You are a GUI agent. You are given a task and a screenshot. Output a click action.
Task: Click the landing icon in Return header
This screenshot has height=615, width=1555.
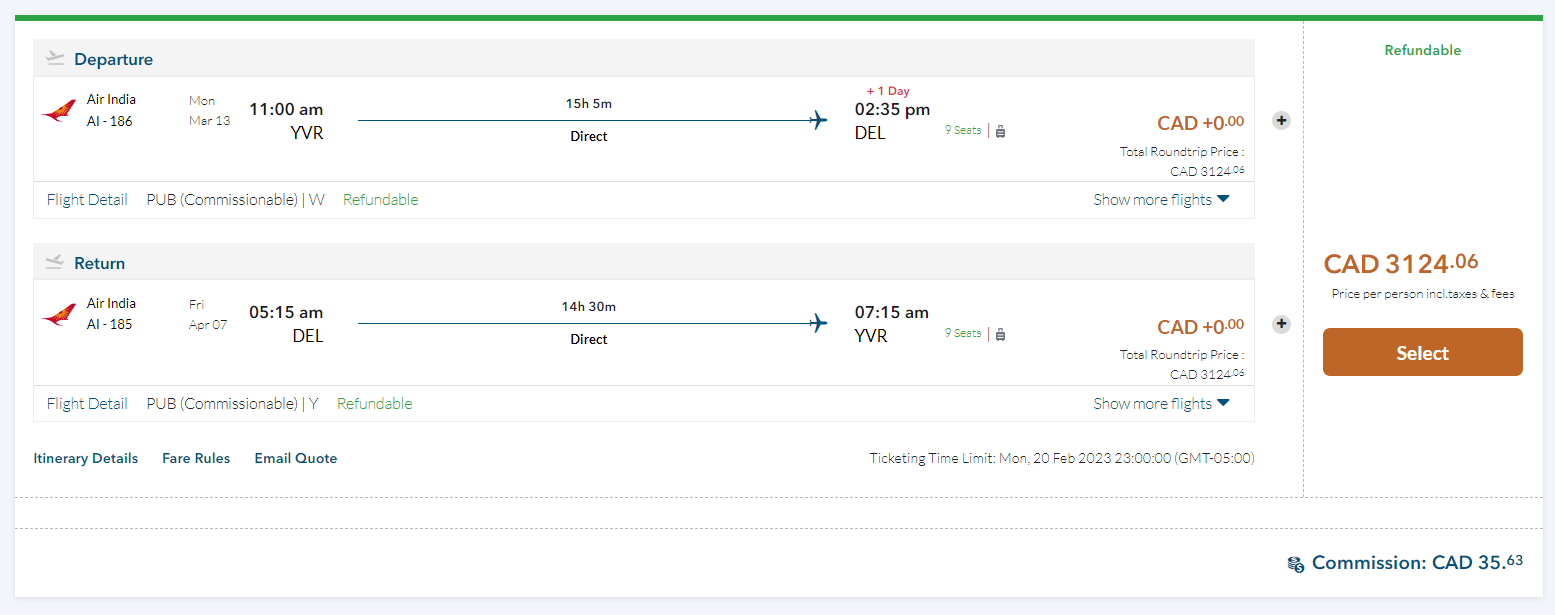point(55,263)
